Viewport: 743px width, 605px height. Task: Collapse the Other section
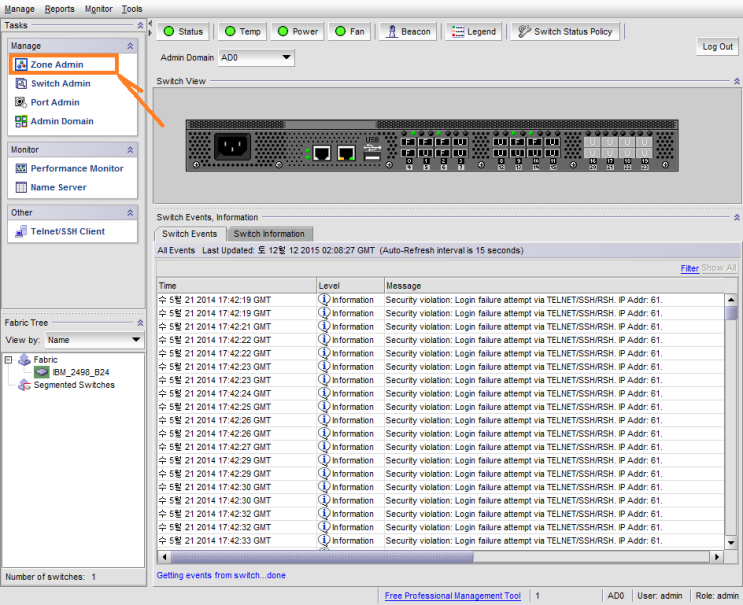pyautogui.click(x=130, y=213)
